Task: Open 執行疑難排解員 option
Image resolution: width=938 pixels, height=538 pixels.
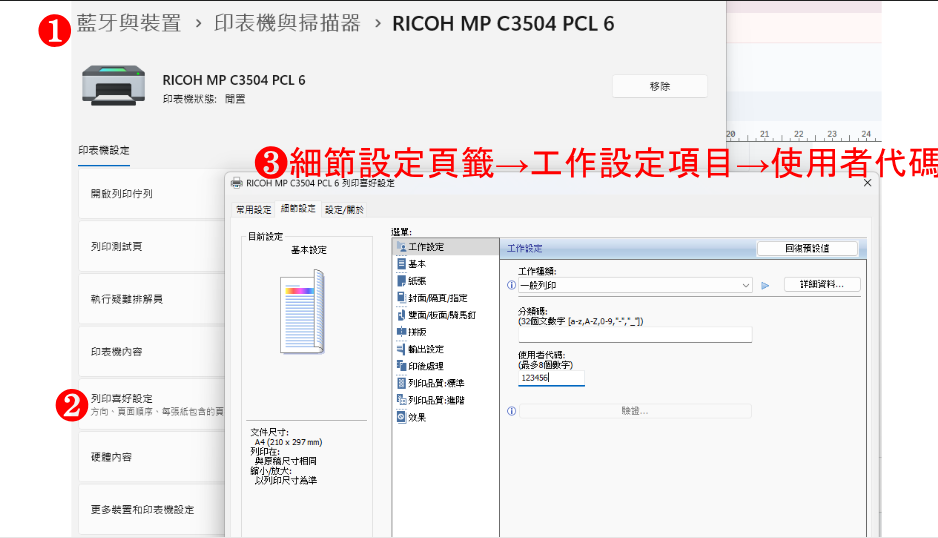Action: pos(152,299)
